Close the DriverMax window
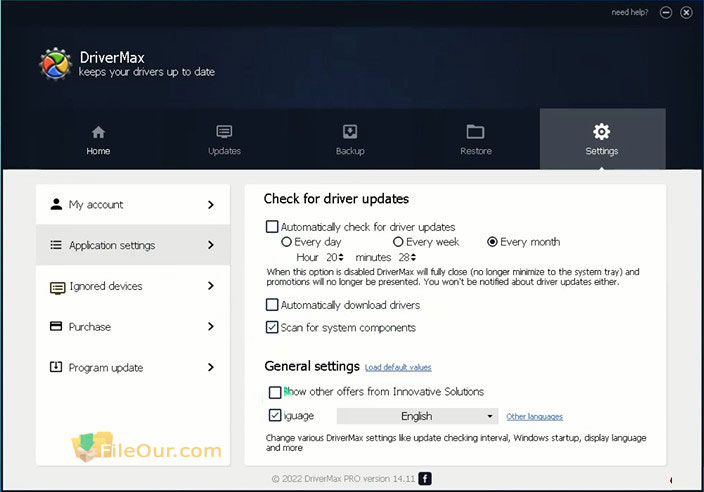Viewport: 704px width, 492px height. point(686,13)
